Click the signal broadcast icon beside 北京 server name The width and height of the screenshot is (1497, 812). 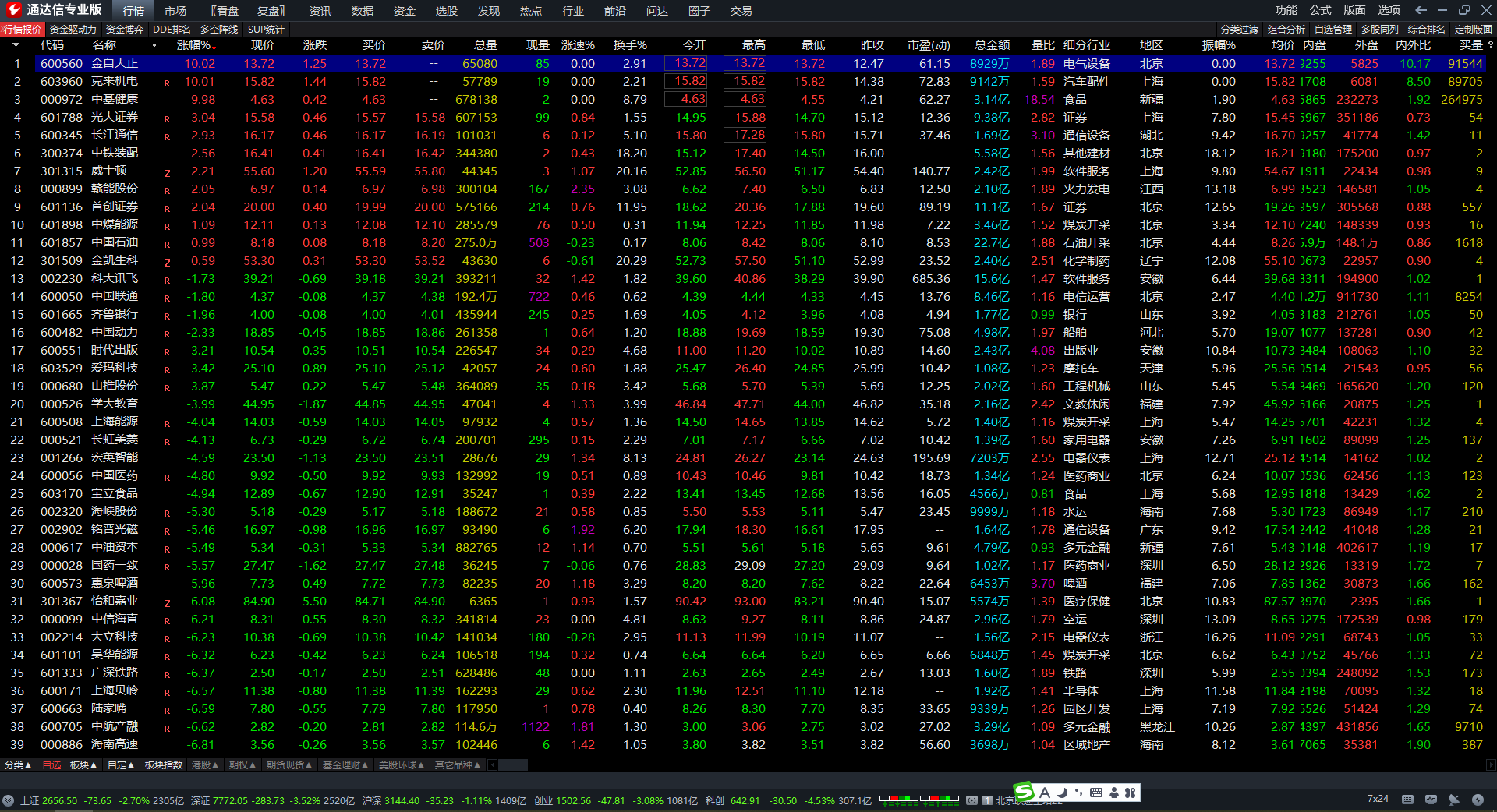[971, 800]
